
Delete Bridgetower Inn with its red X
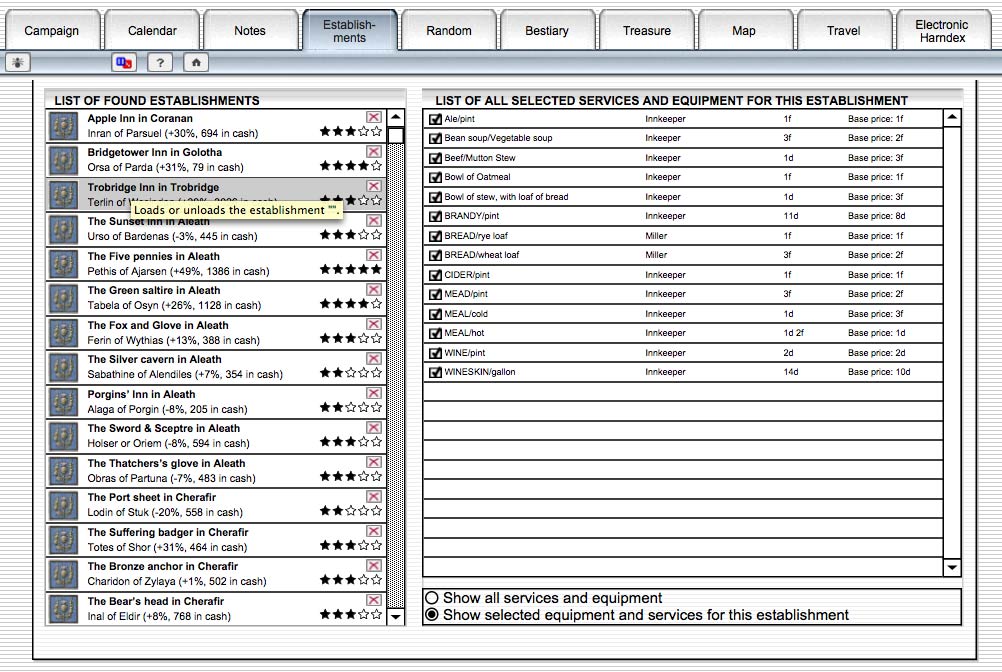pyautogui.click(x=374, y=151)
